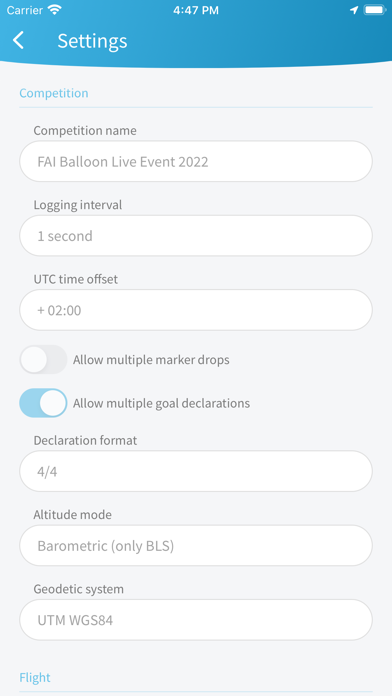This screenshot has height=696, width=392.
Task: Open the UTC time offset picker
Action: coord(196,310)
